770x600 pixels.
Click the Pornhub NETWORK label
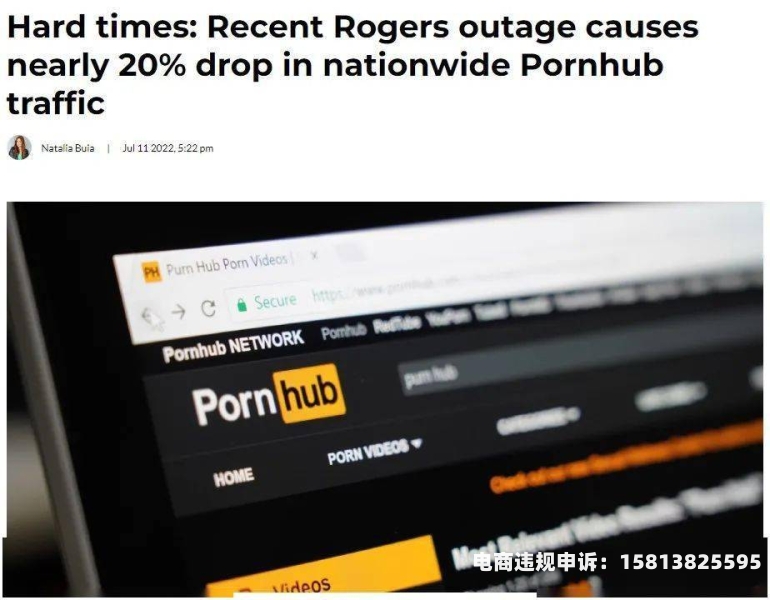[x=233, y=346]
